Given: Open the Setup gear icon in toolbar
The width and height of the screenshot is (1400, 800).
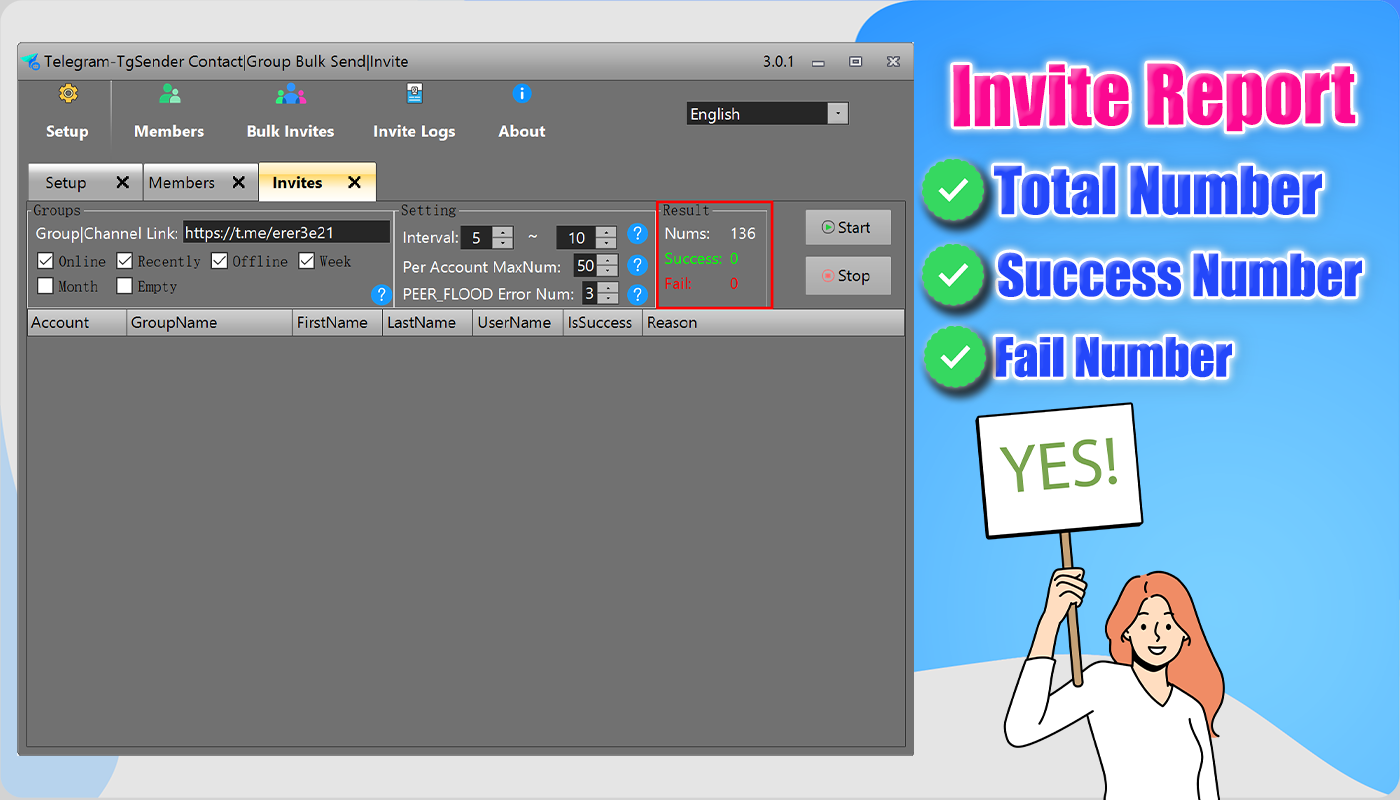Looking at the screenshot, I should pyautogui.click(x=67, y=94).
